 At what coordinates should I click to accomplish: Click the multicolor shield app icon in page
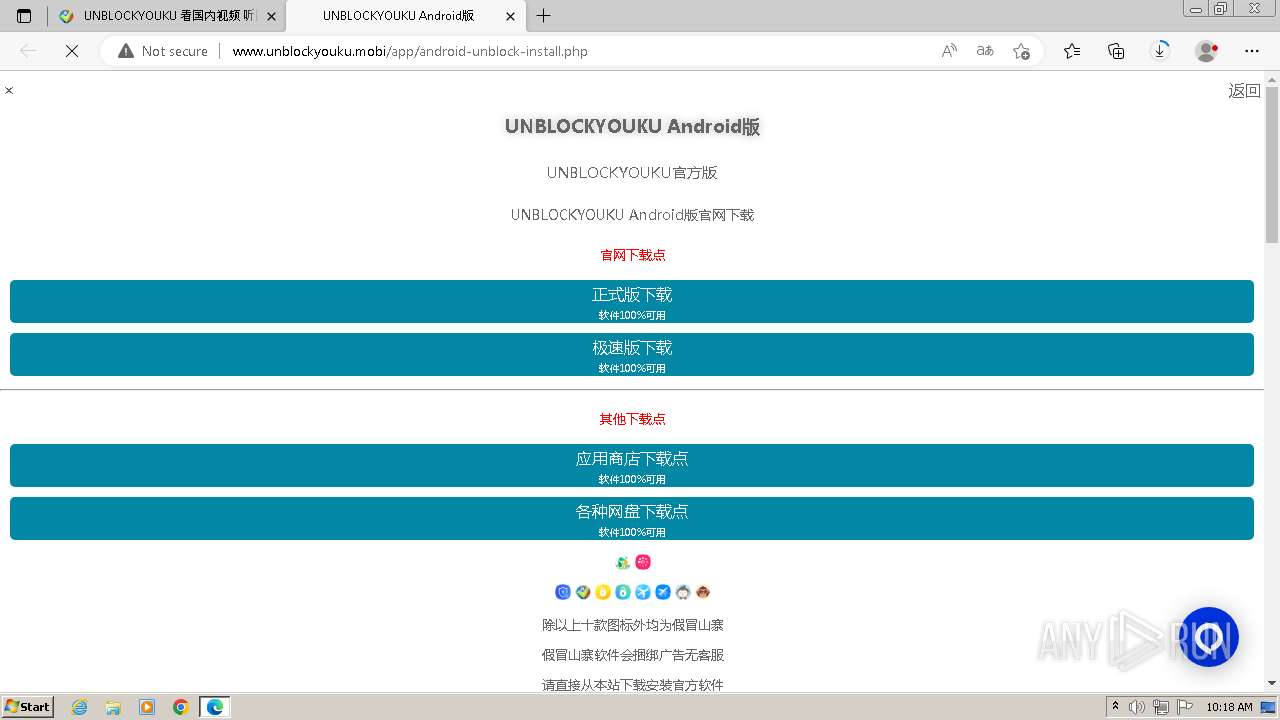[583, 592]
